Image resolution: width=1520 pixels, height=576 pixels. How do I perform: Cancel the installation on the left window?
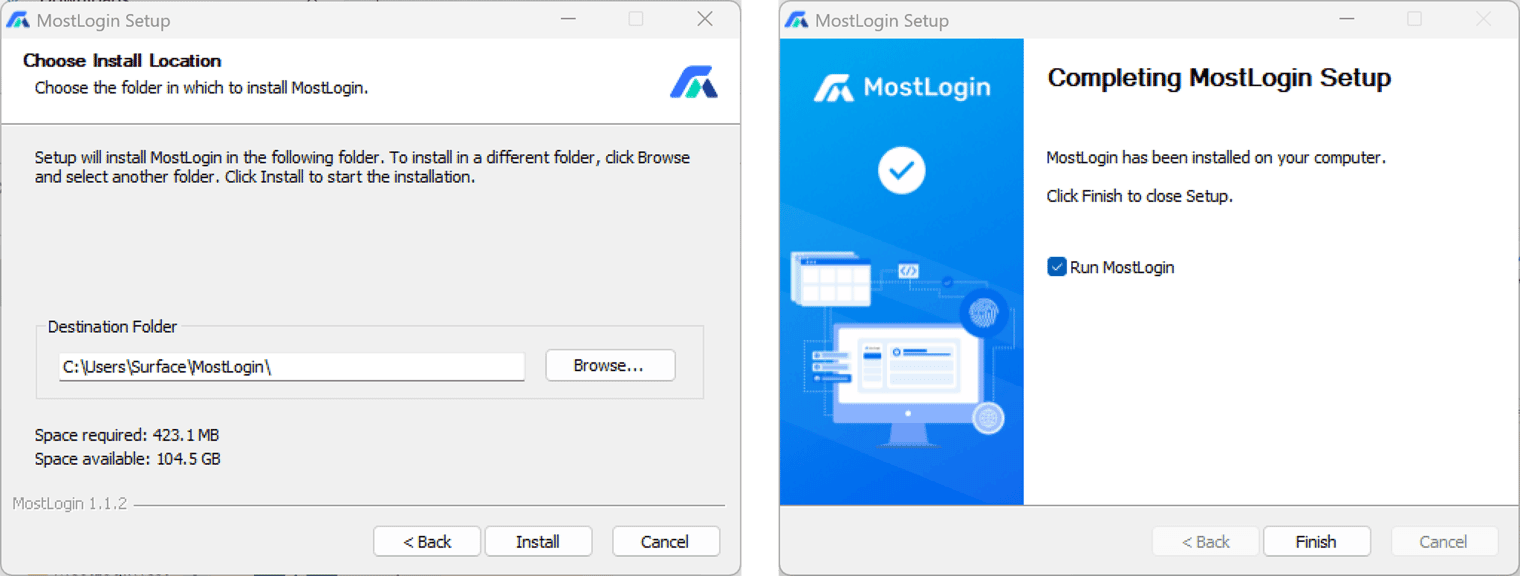click(665, 541)
